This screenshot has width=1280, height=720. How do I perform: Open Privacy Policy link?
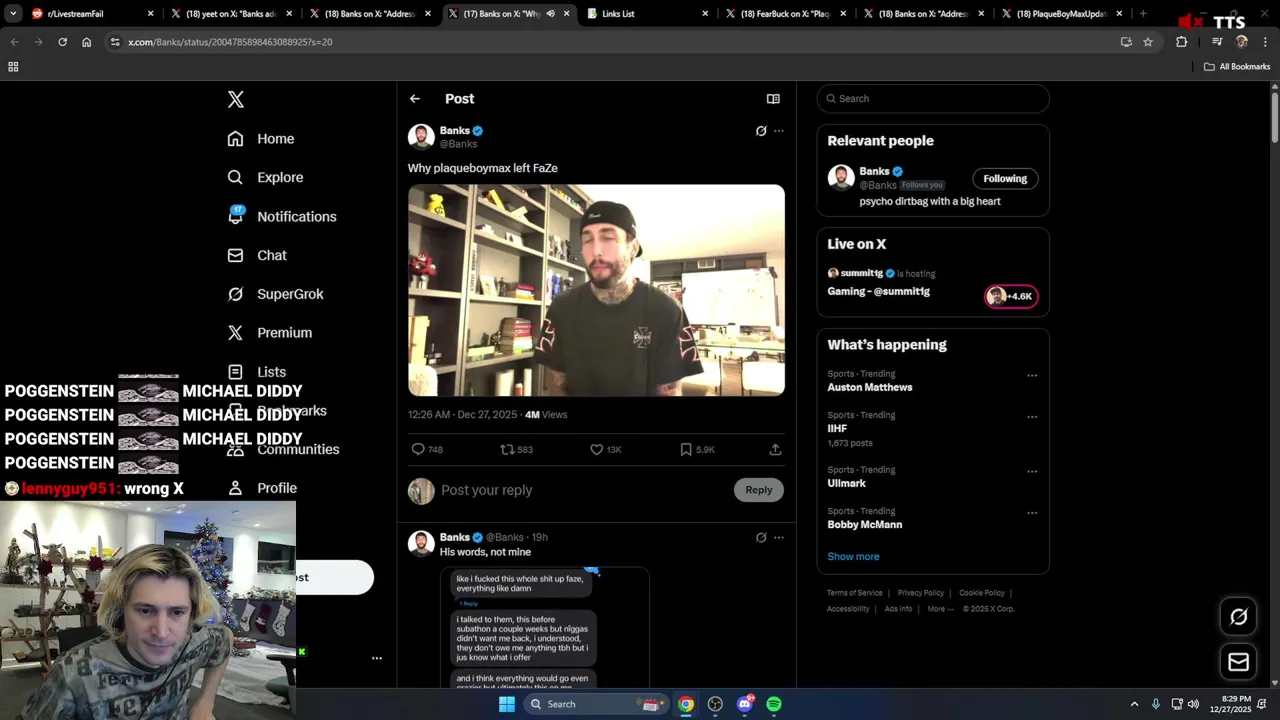coord(921,593)
